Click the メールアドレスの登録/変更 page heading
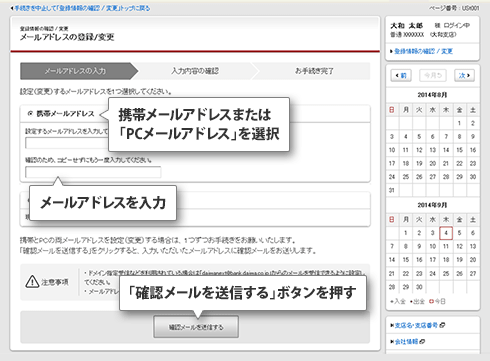This screenshot has width=490, height=361. [x=67, y=37]
